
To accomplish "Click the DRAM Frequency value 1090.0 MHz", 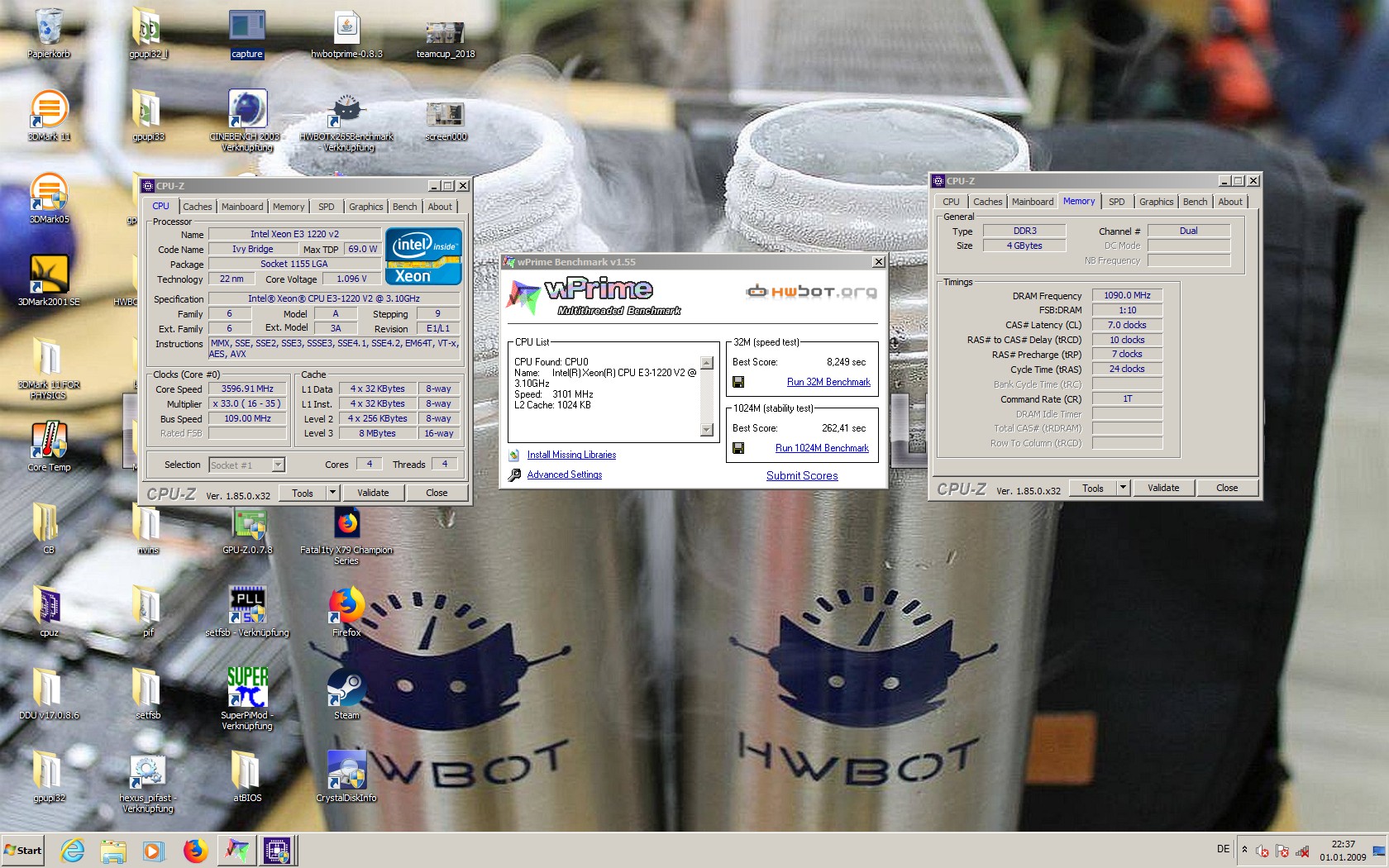I will click(x=1127, y=295).
